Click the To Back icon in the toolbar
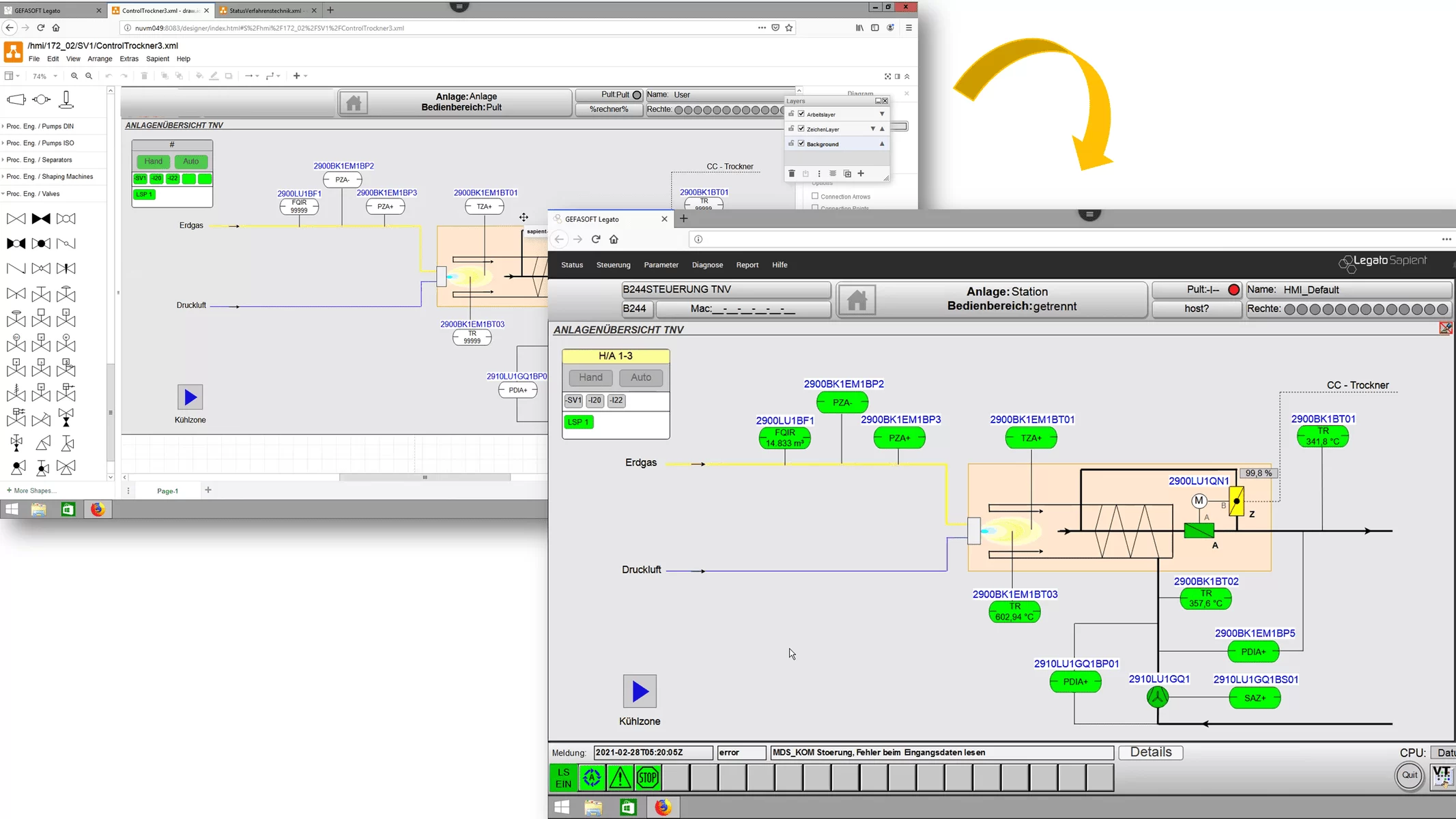The width and height of the screenshot is (1456, 819). pos(179,76)
